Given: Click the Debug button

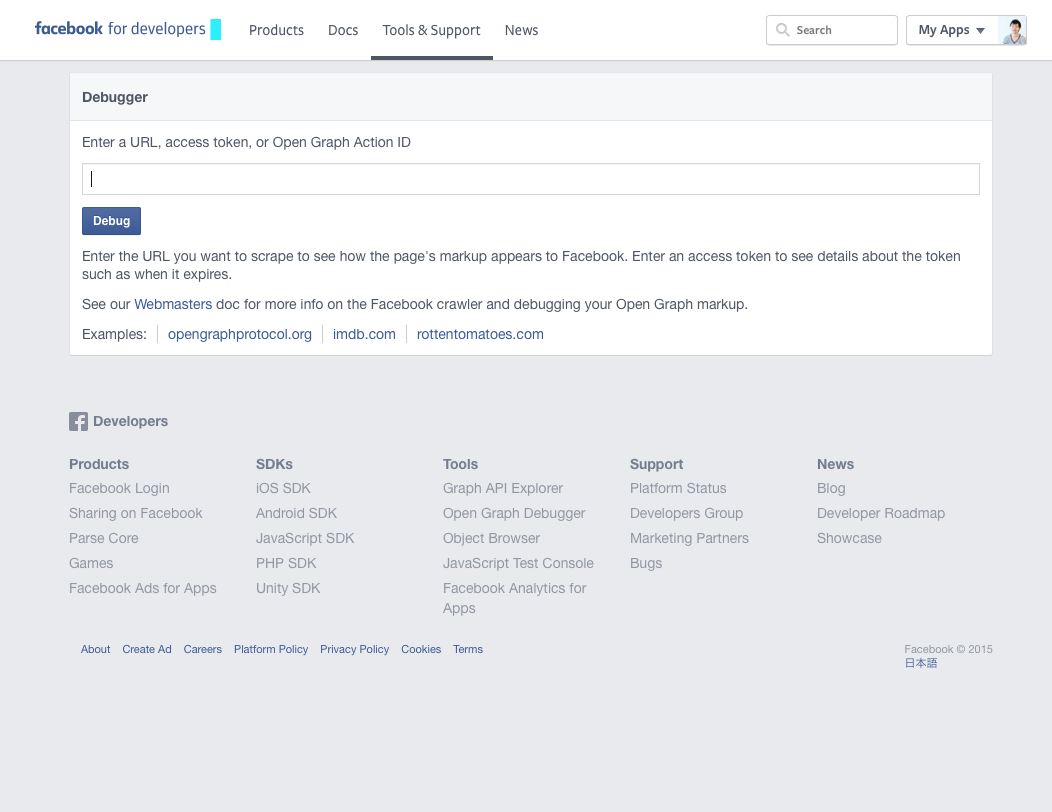Looking at the screenshot, I should (111, 221).
